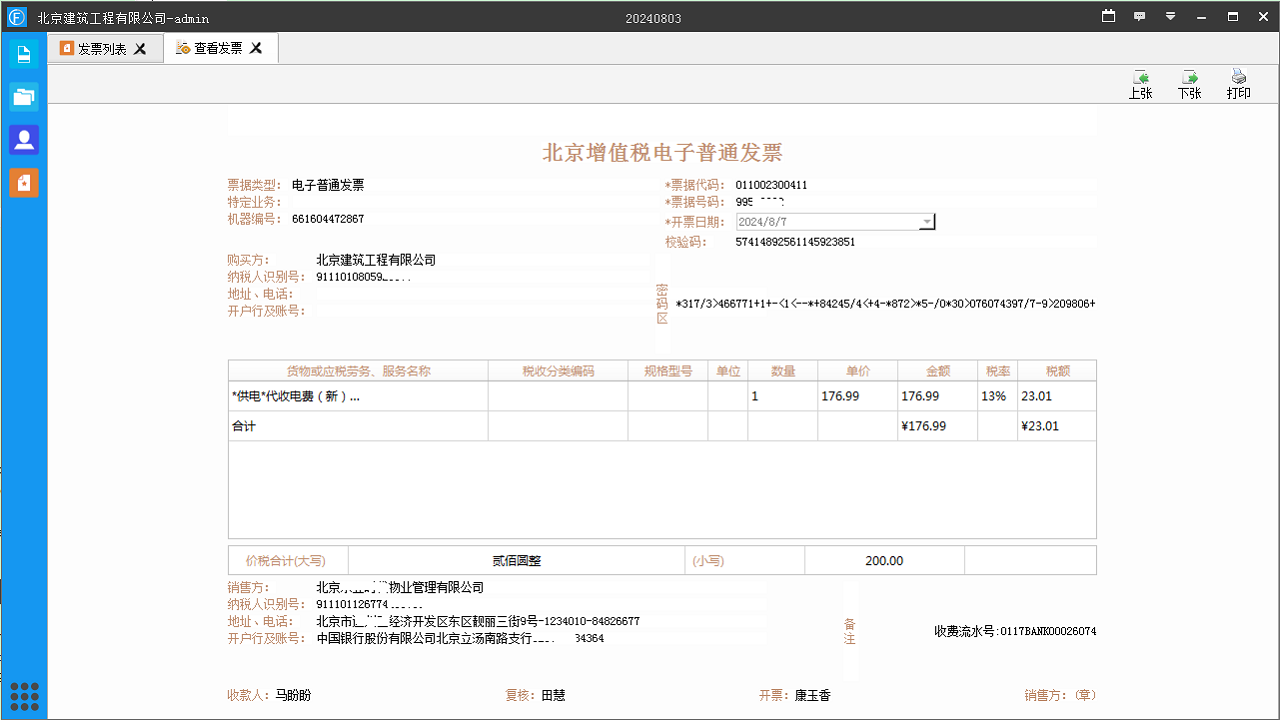Image resolution: width=1280 pixels, height=720 pixels.
Task: Click the 复核 name 田慧
Action: pos(553,695)
